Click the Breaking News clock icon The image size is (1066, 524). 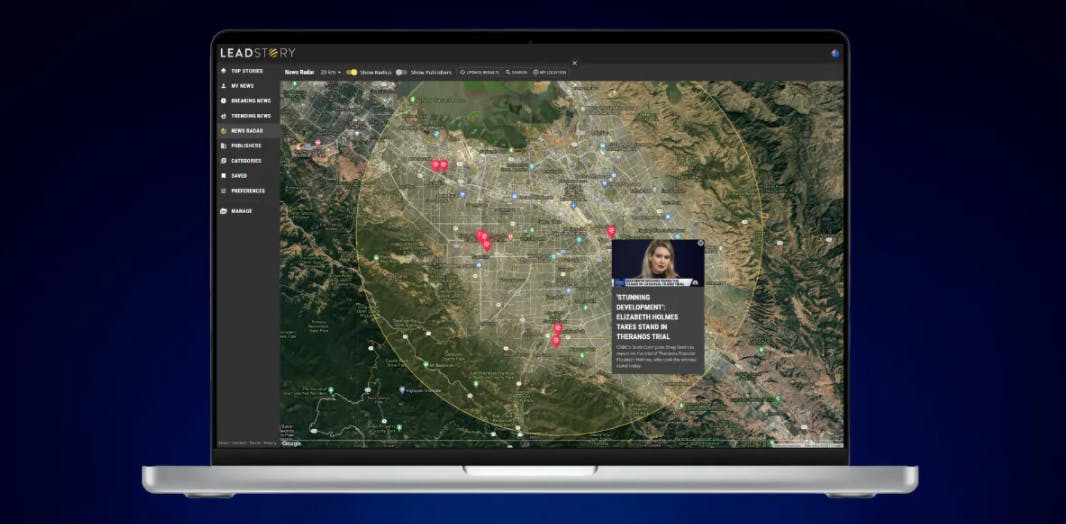[224, 101]
